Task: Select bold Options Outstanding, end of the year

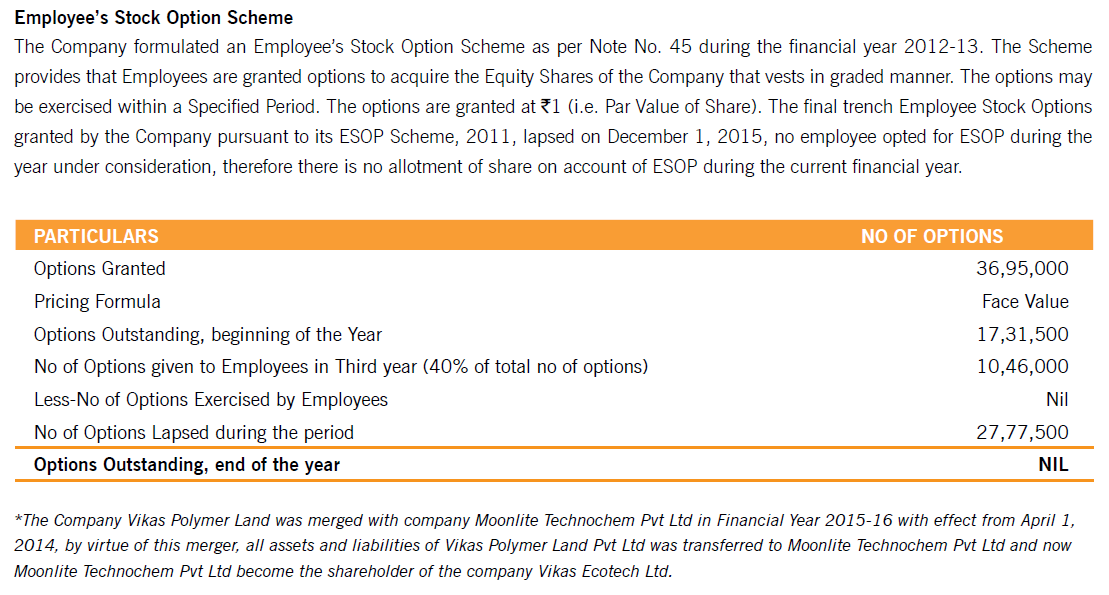Action: (187, 465)
